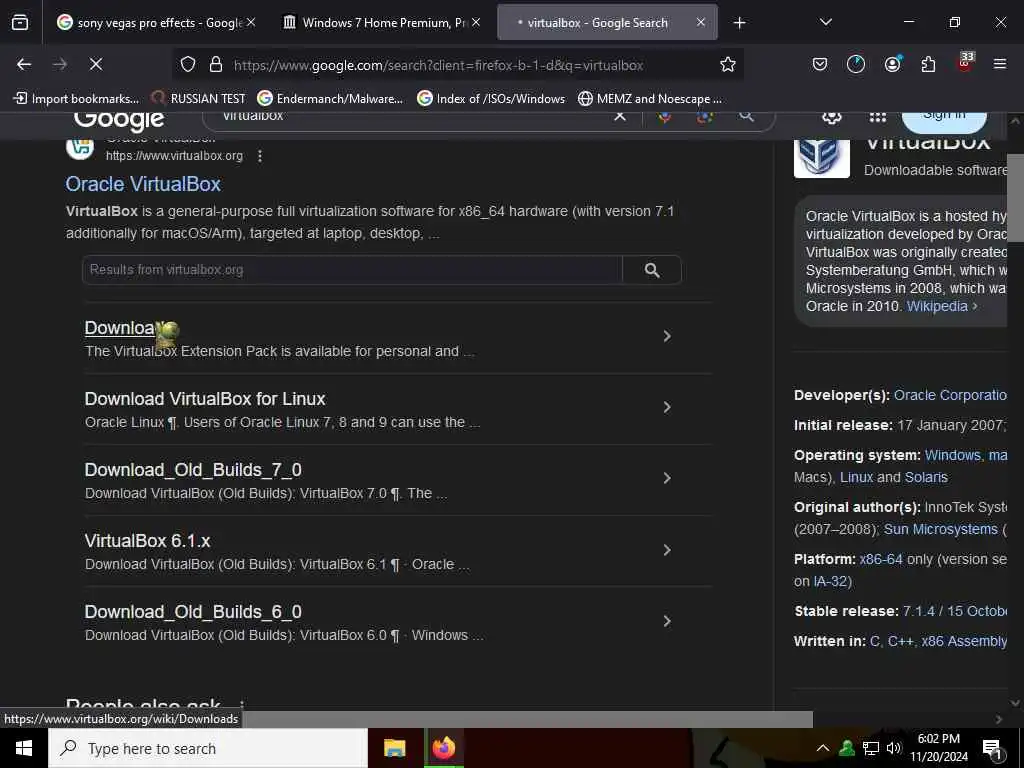Viewport: 1024px width, 768px height.
Task: Go back to previous page
Action: [x=24, y=64]
